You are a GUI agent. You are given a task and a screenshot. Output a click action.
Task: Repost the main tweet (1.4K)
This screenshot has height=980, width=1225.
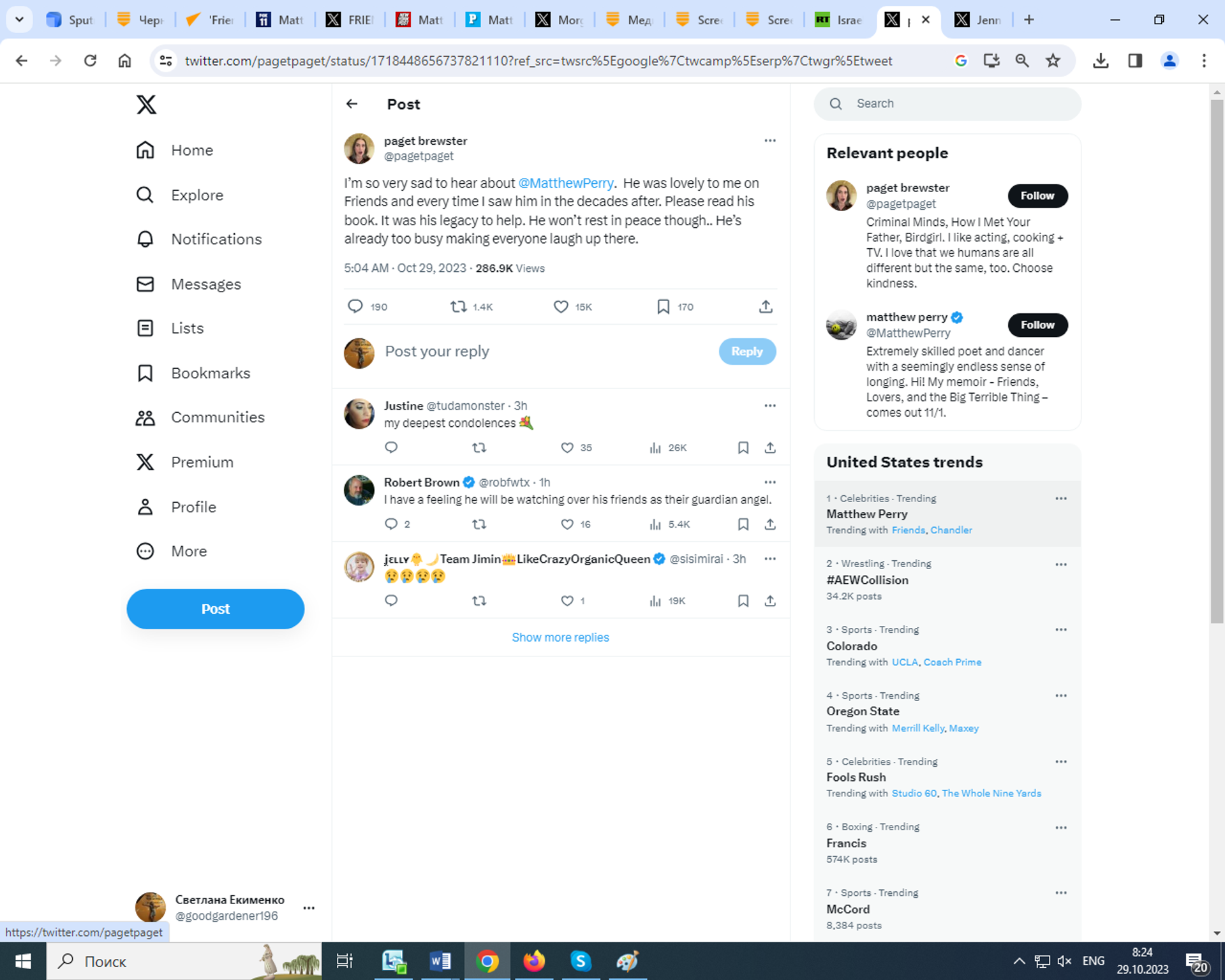click(x=458, y=307)
